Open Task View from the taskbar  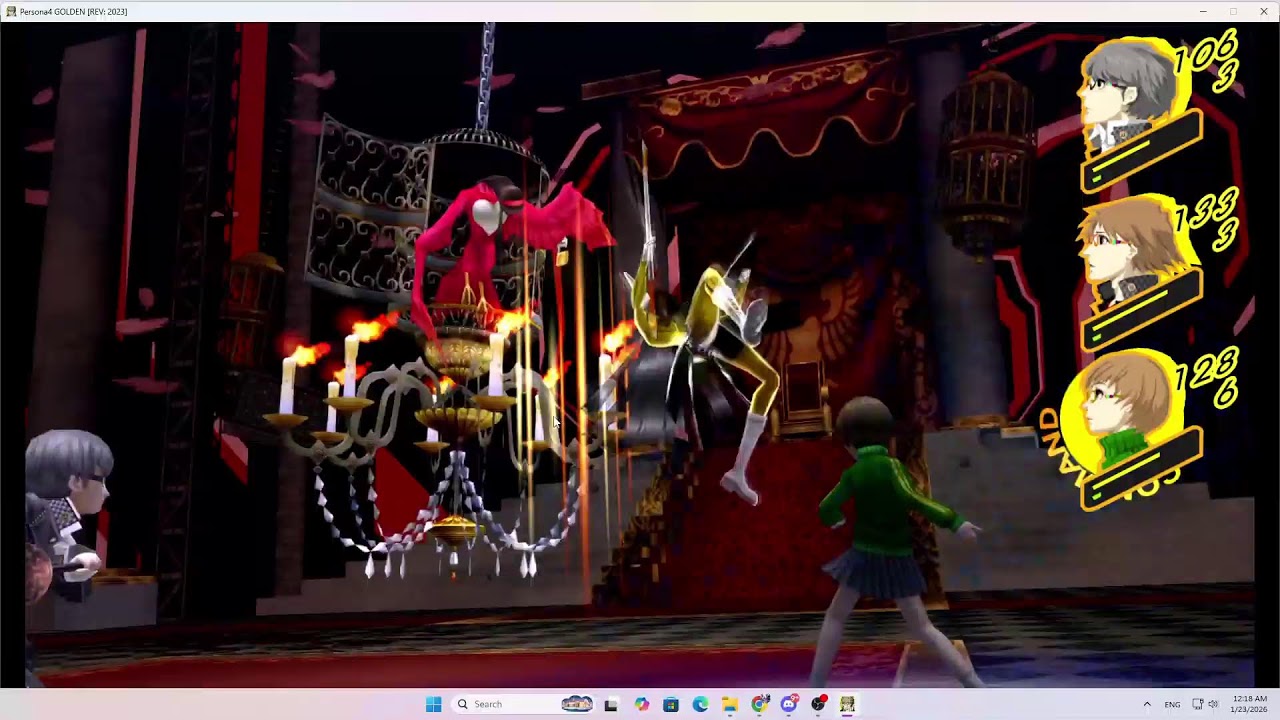[x=611, y=704]
